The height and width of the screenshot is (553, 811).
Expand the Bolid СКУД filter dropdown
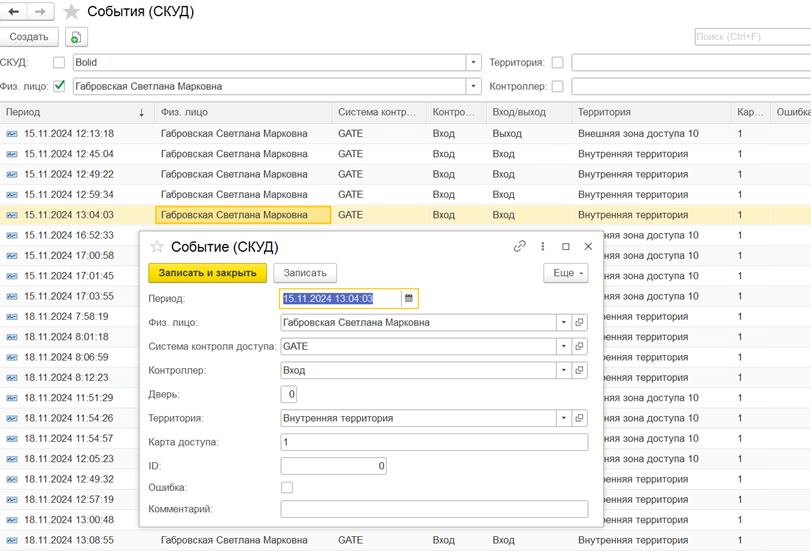pyautogui.click(x=474, y=62)
